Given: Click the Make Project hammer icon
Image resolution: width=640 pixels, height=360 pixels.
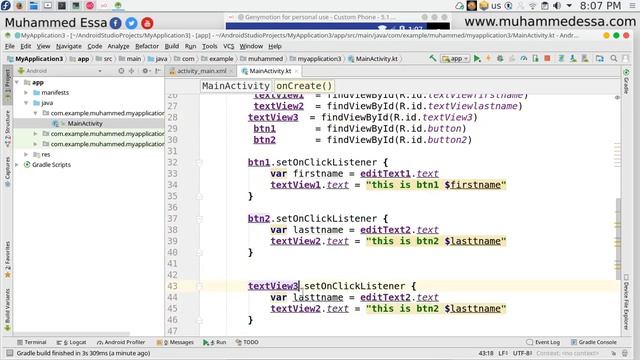Looking at the screenshot, I should coord(432,59).
